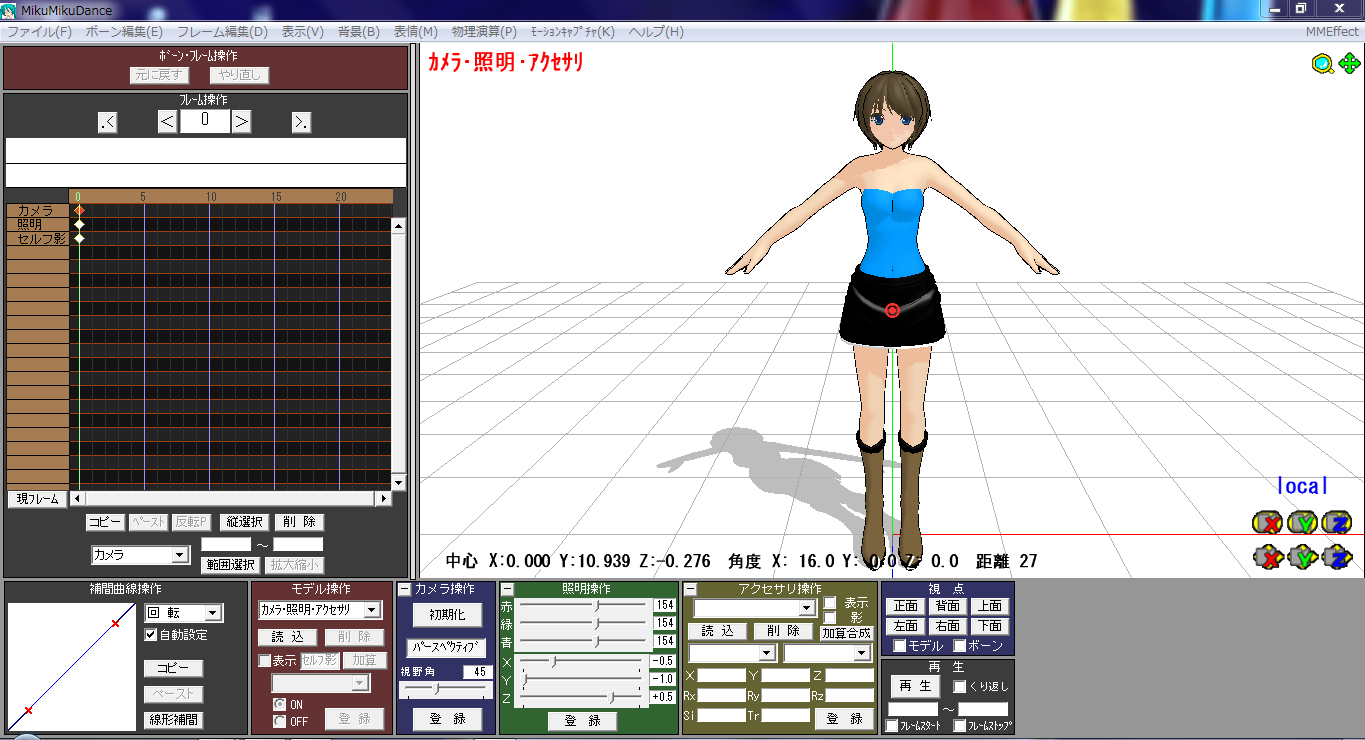Open the 物理演算(P) menu
This screenshot has width=1365, height=740.
[485, 32]
